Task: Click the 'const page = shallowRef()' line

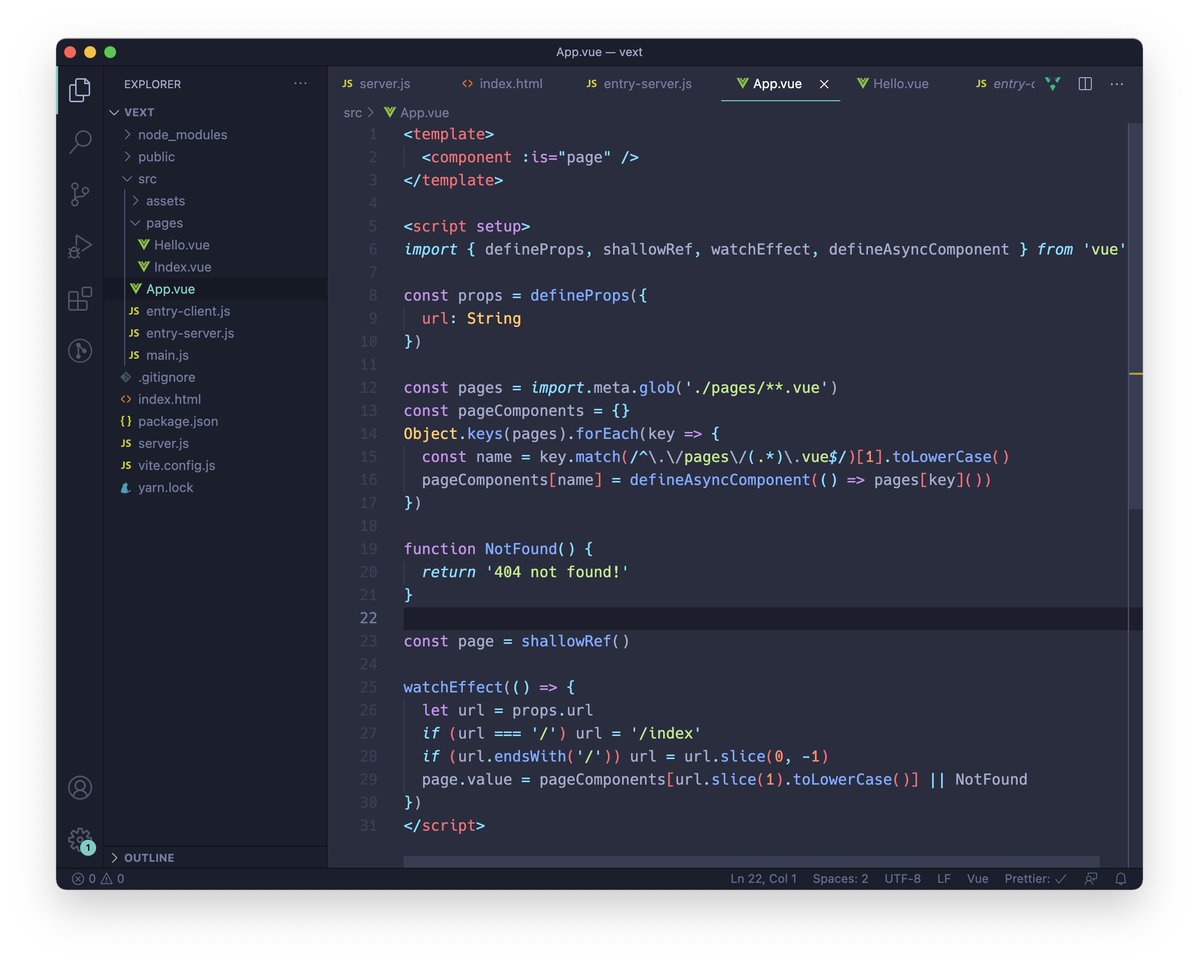Action: pos(516,641)
